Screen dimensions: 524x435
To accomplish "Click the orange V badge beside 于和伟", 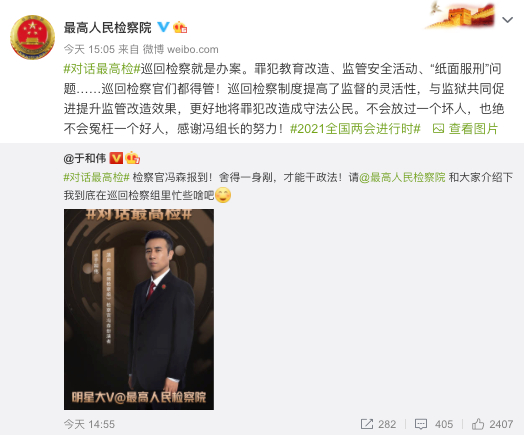I will [116, 158].
